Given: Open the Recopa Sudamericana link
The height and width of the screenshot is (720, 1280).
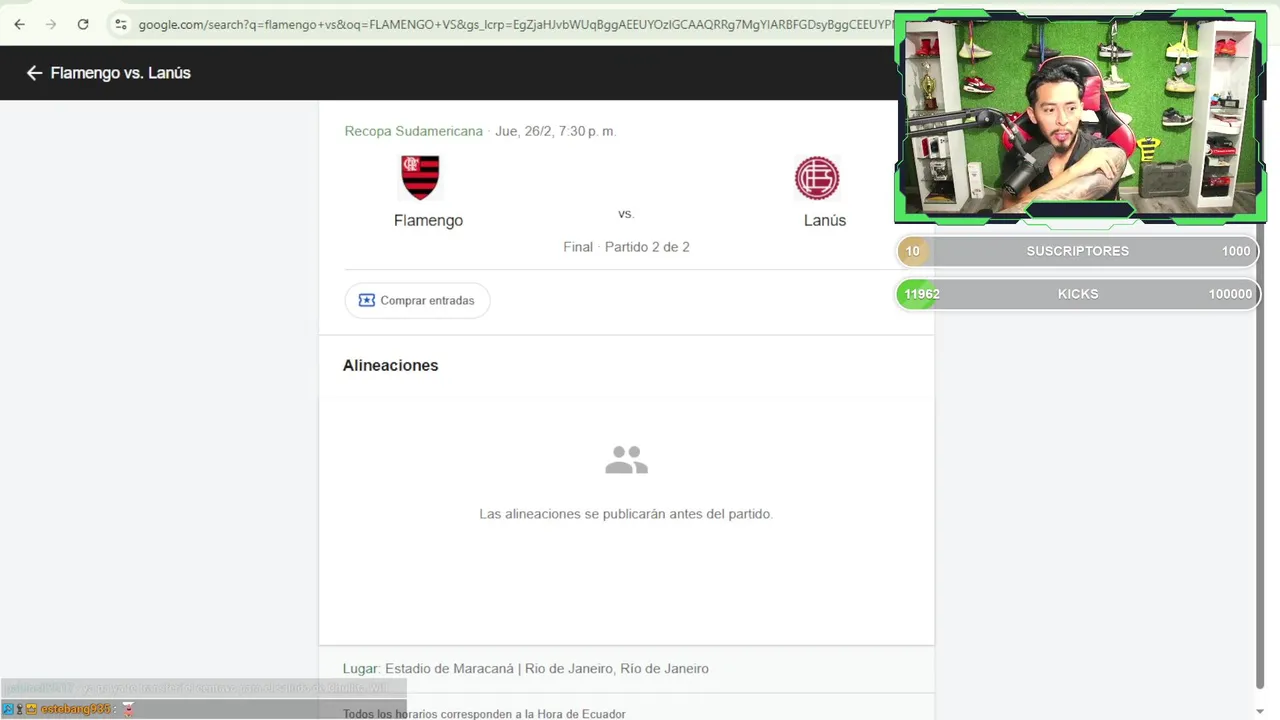Looking at the screenshot, I should 413,131.
